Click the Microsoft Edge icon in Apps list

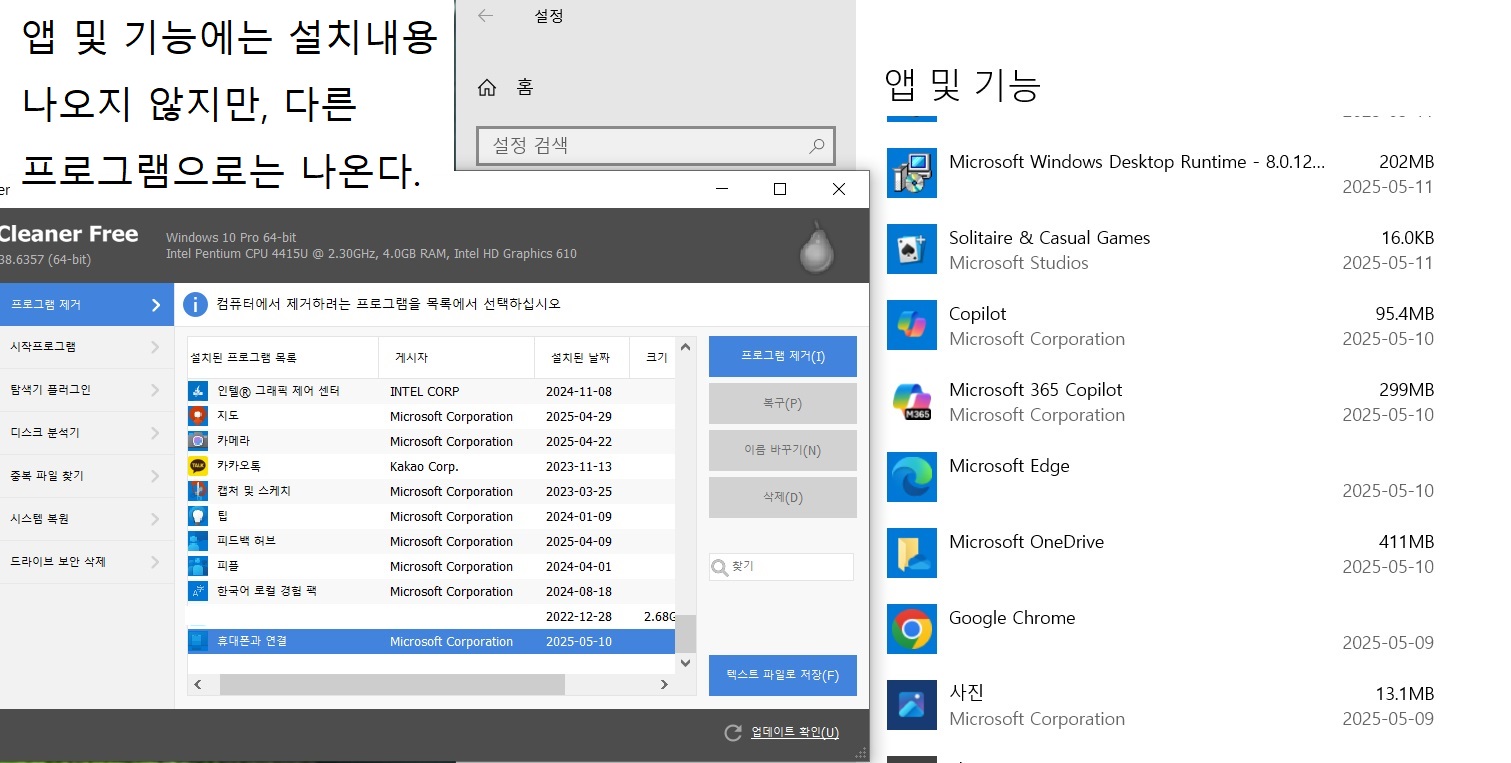tap(912, 477)
